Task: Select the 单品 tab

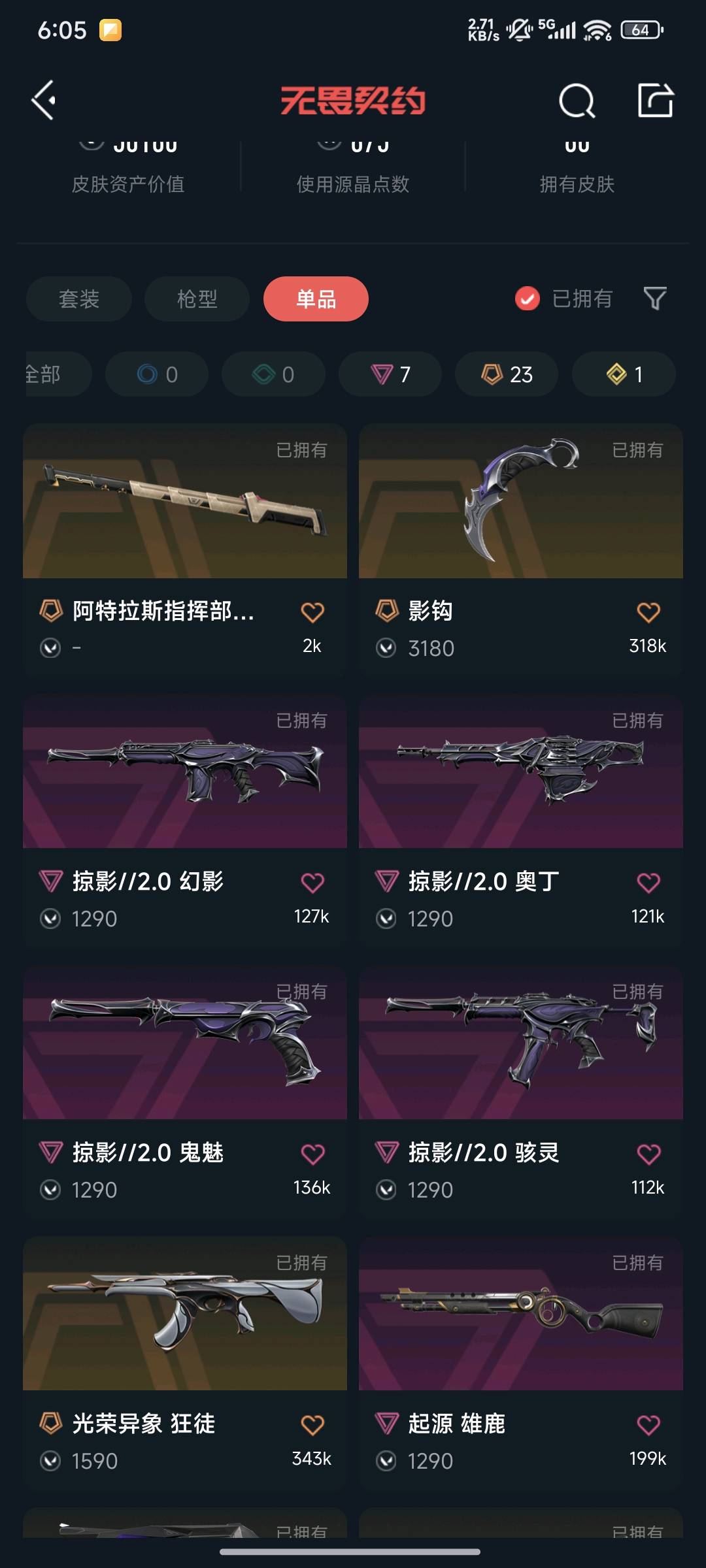Action: pos(316,299)
